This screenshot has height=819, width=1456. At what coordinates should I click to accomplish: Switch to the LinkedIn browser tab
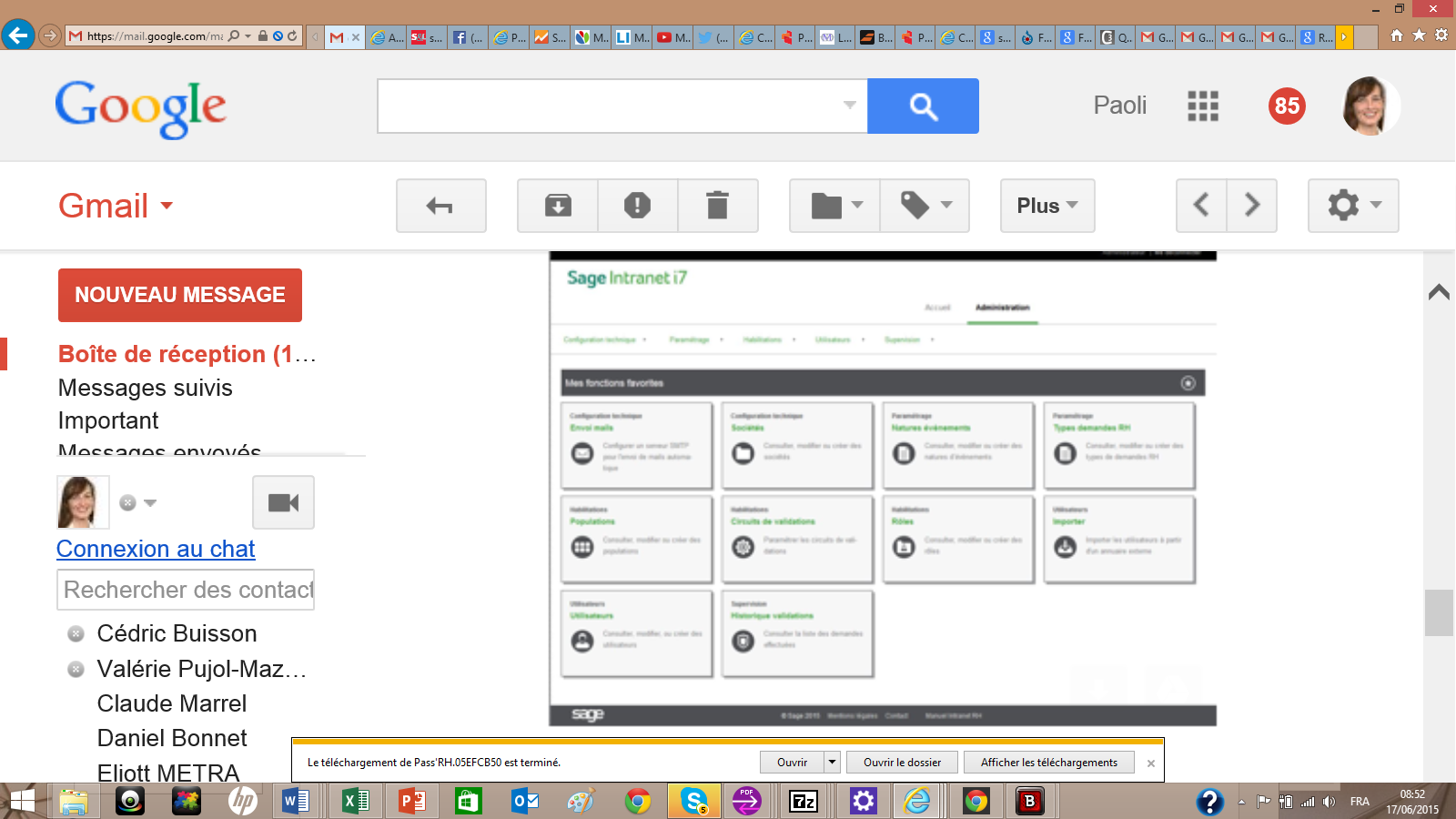tap(632, 37)
